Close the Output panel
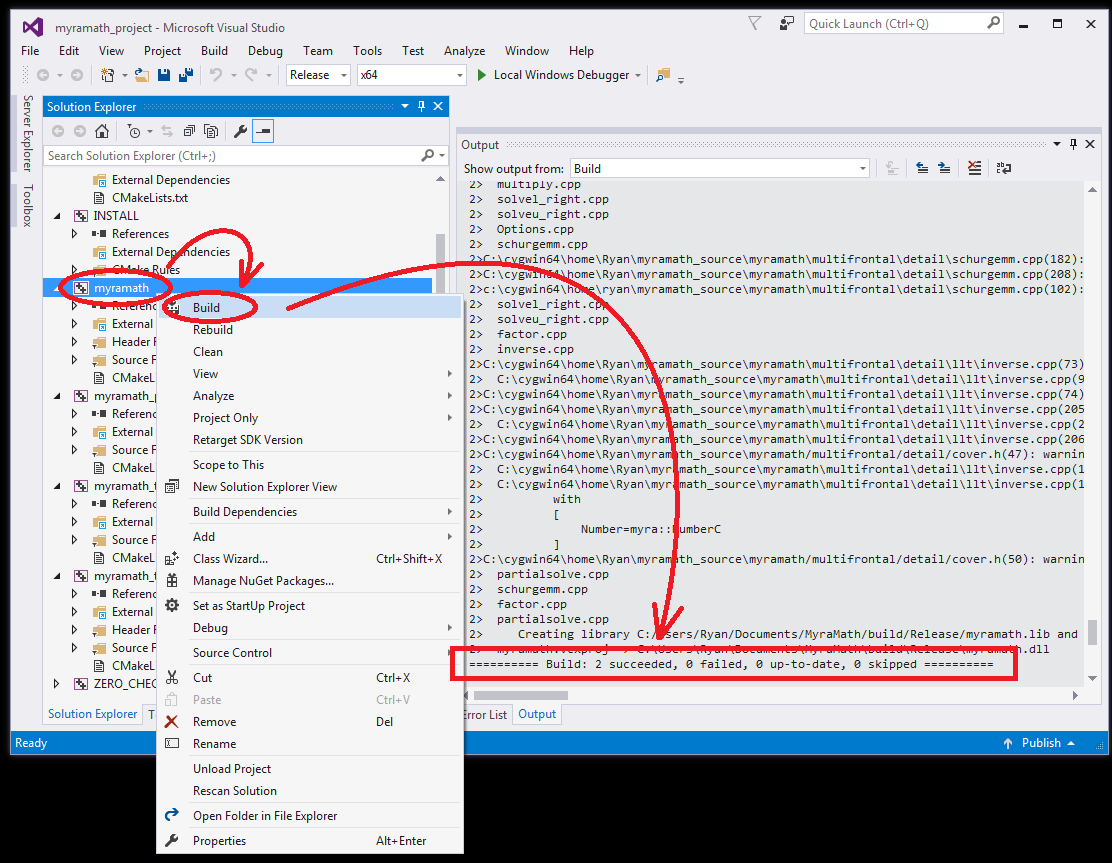This screenshot has width=1112, height=863. 1090,144
